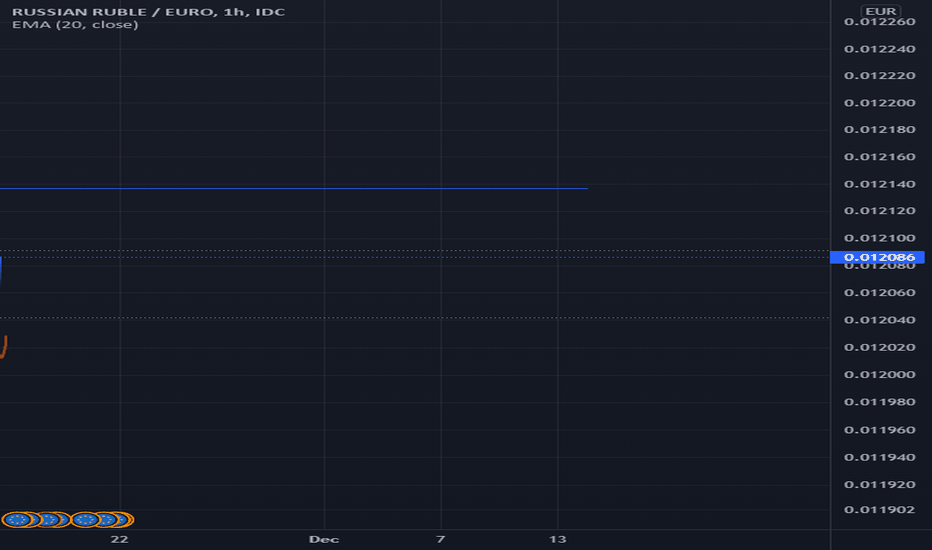Click price scale value 0.012020

click(x=880, y=347)
